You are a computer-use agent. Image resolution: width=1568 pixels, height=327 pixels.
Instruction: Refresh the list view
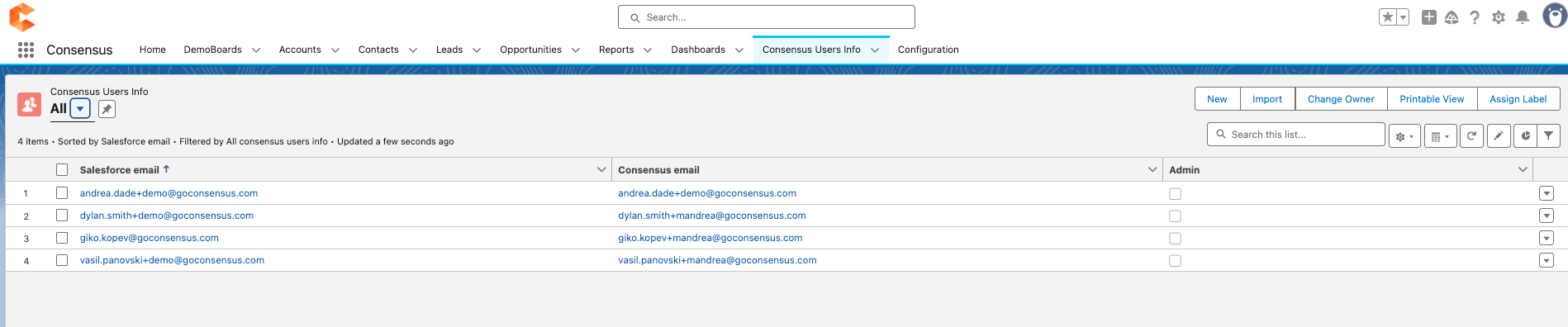click(x=1471, y=135)
